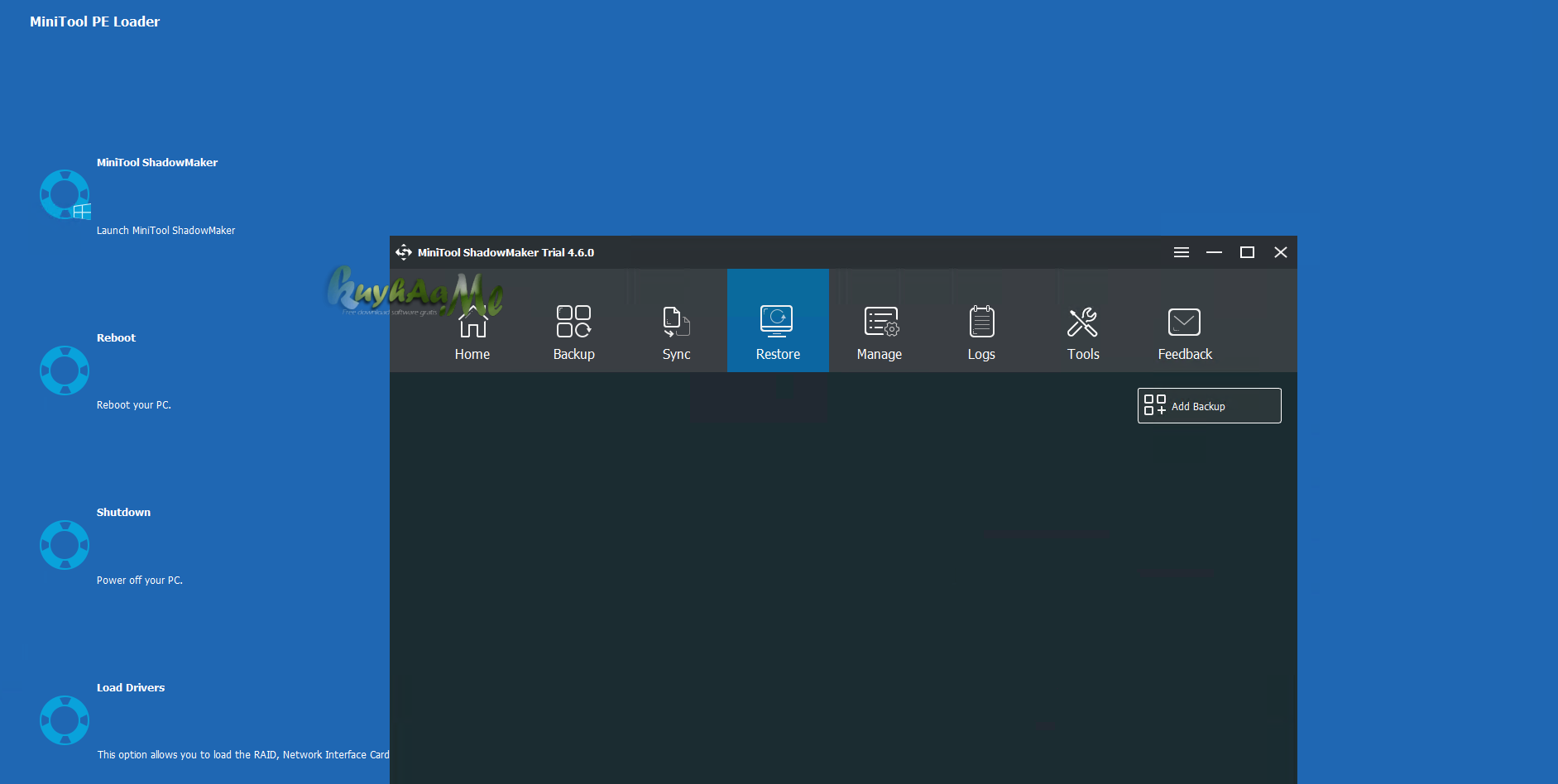Switch to the Backup tab
The width and height of the screenshot is (1558, 784).
click(x=574, y=321)
